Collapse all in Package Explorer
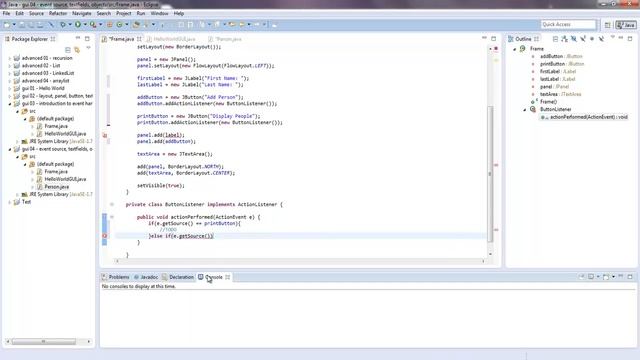 click(68, 50)
